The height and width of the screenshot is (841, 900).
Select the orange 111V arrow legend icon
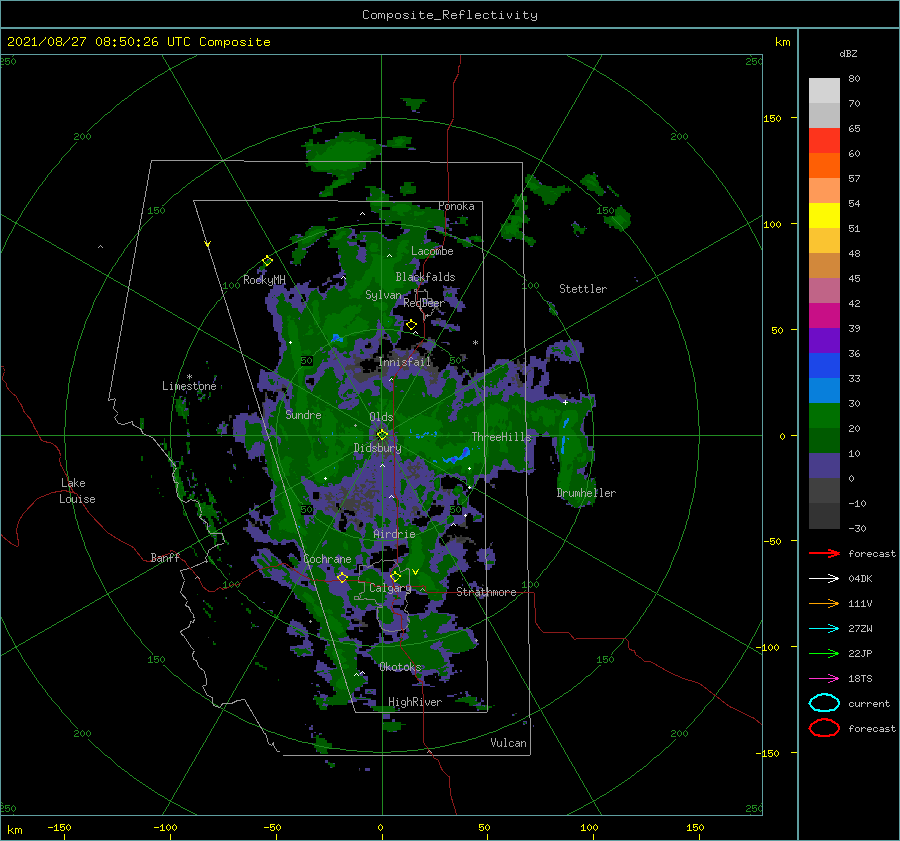[824, 603]
